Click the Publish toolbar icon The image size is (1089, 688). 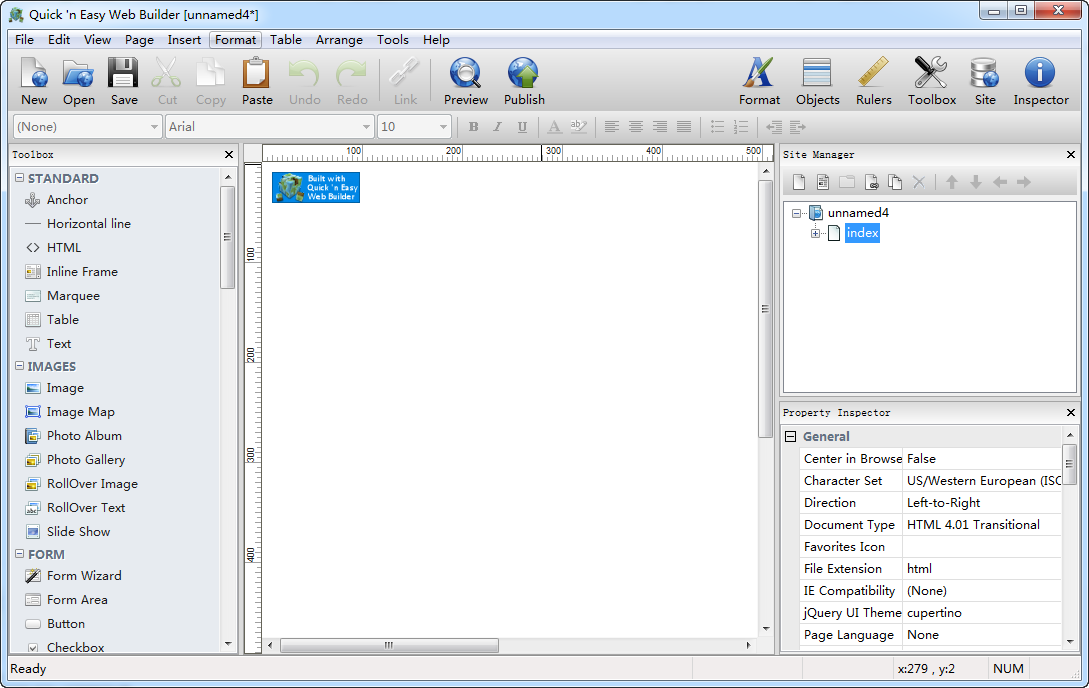click(523, 81)
